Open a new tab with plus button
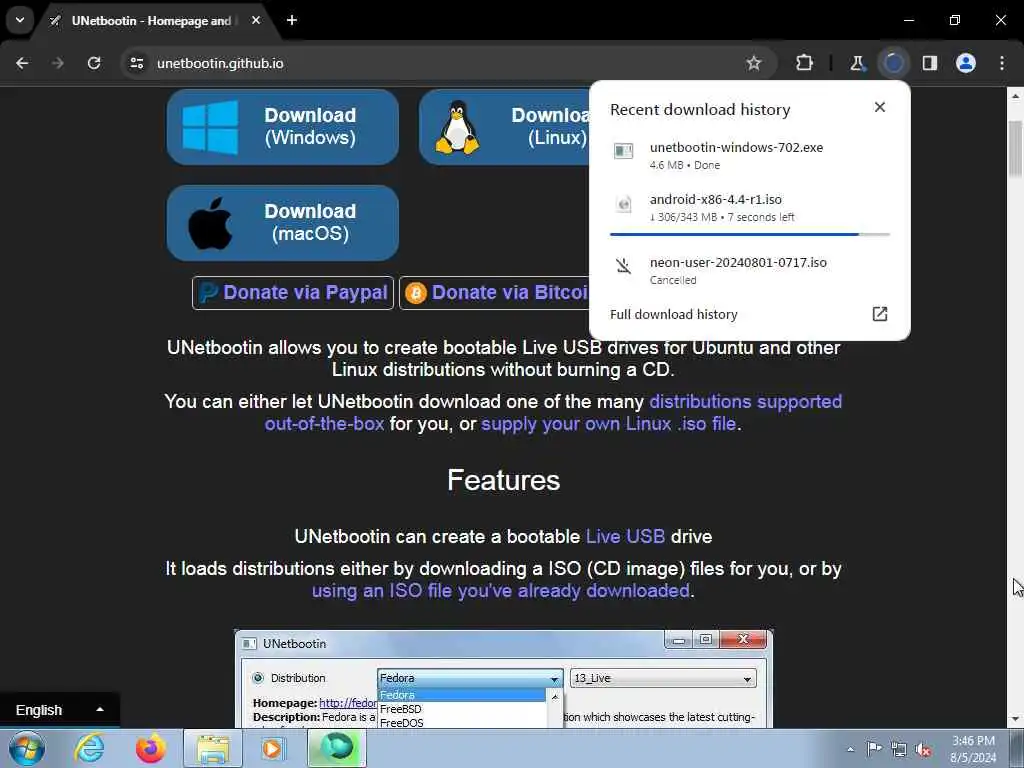This screenshot has width=1024, height=768. (292, 20)
